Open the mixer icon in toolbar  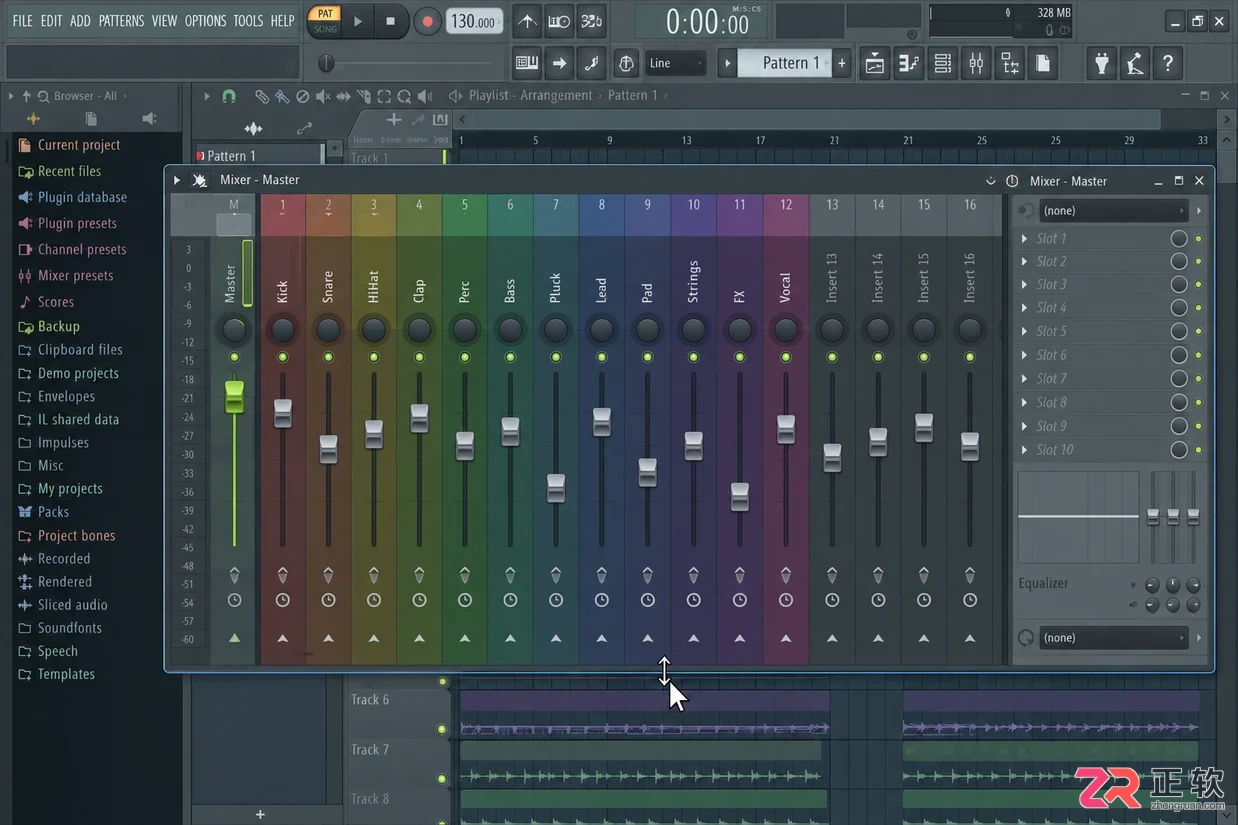977,63
